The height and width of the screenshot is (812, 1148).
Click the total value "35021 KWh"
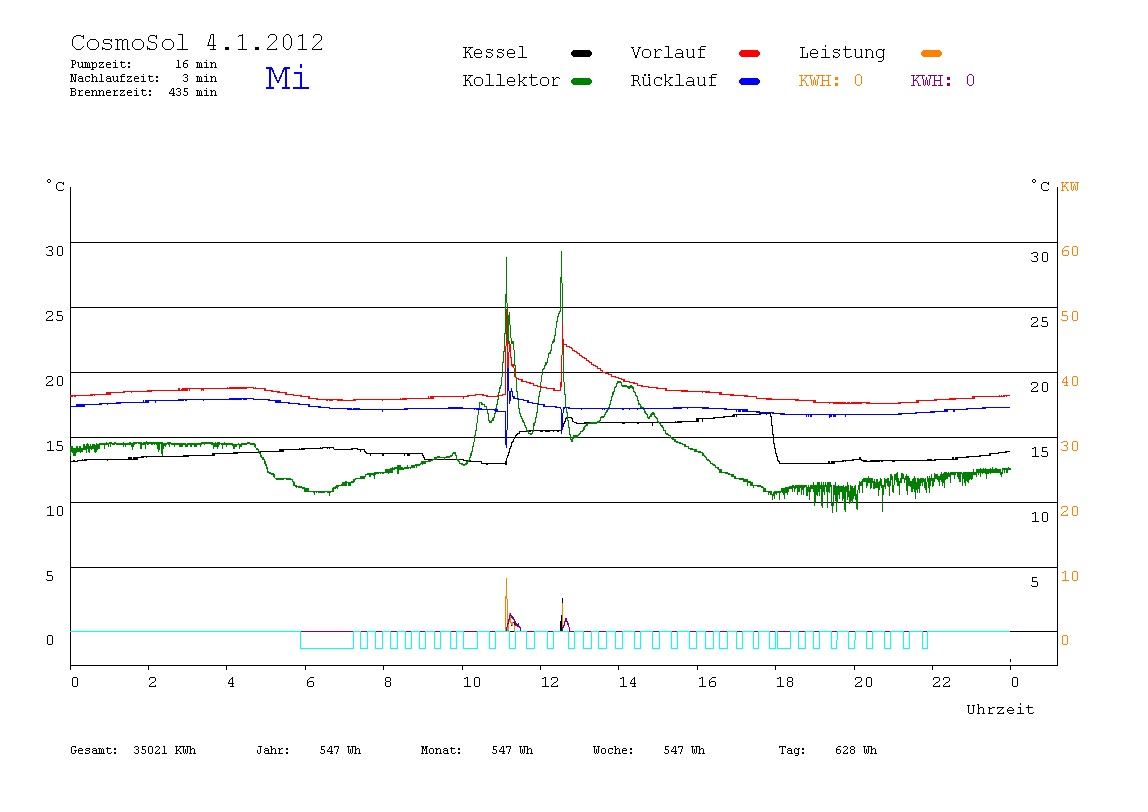pos(165,750)
